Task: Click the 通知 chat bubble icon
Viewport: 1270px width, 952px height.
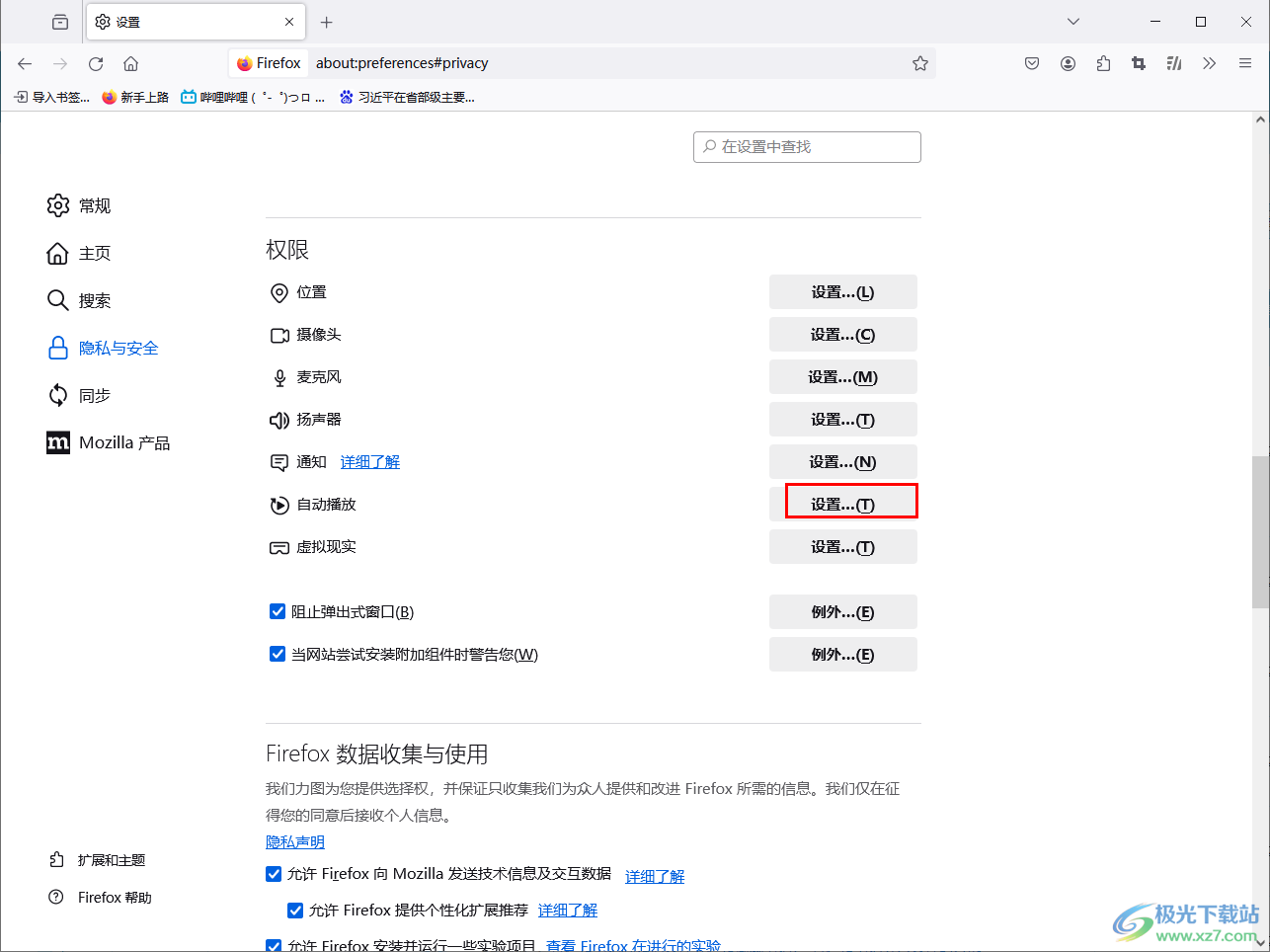Action: [279, 462]
